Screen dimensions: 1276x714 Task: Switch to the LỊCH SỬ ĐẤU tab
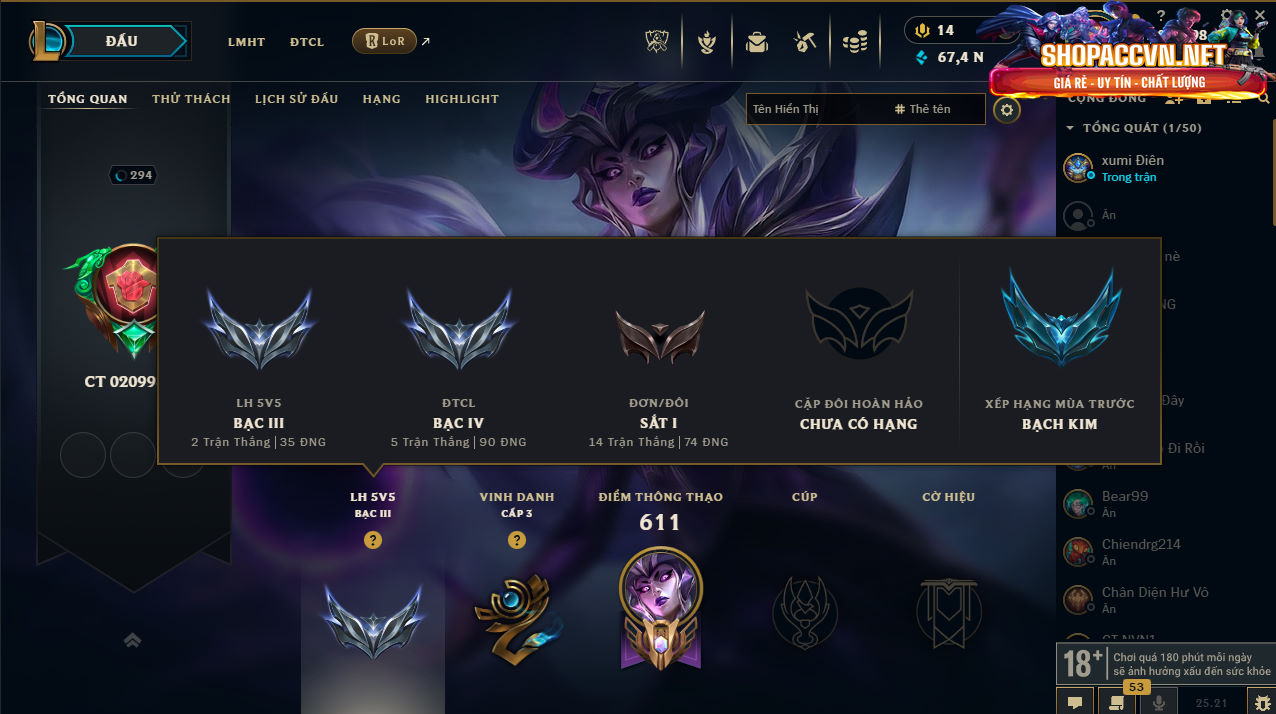(296, 99)
